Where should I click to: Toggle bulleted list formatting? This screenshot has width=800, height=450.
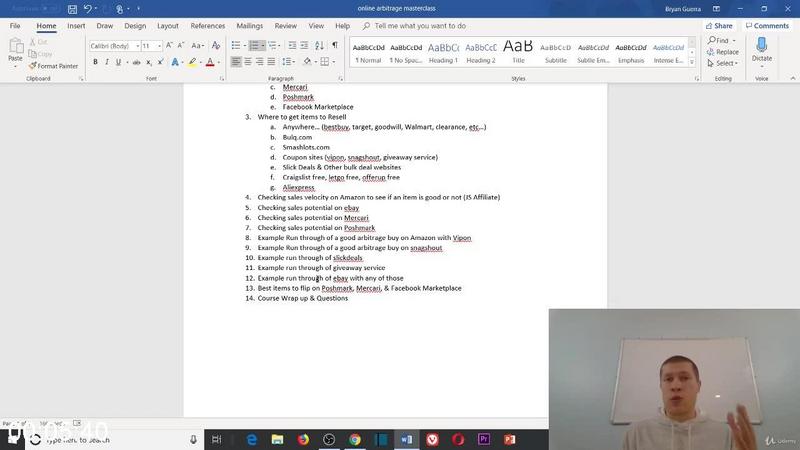pos(236,46)
